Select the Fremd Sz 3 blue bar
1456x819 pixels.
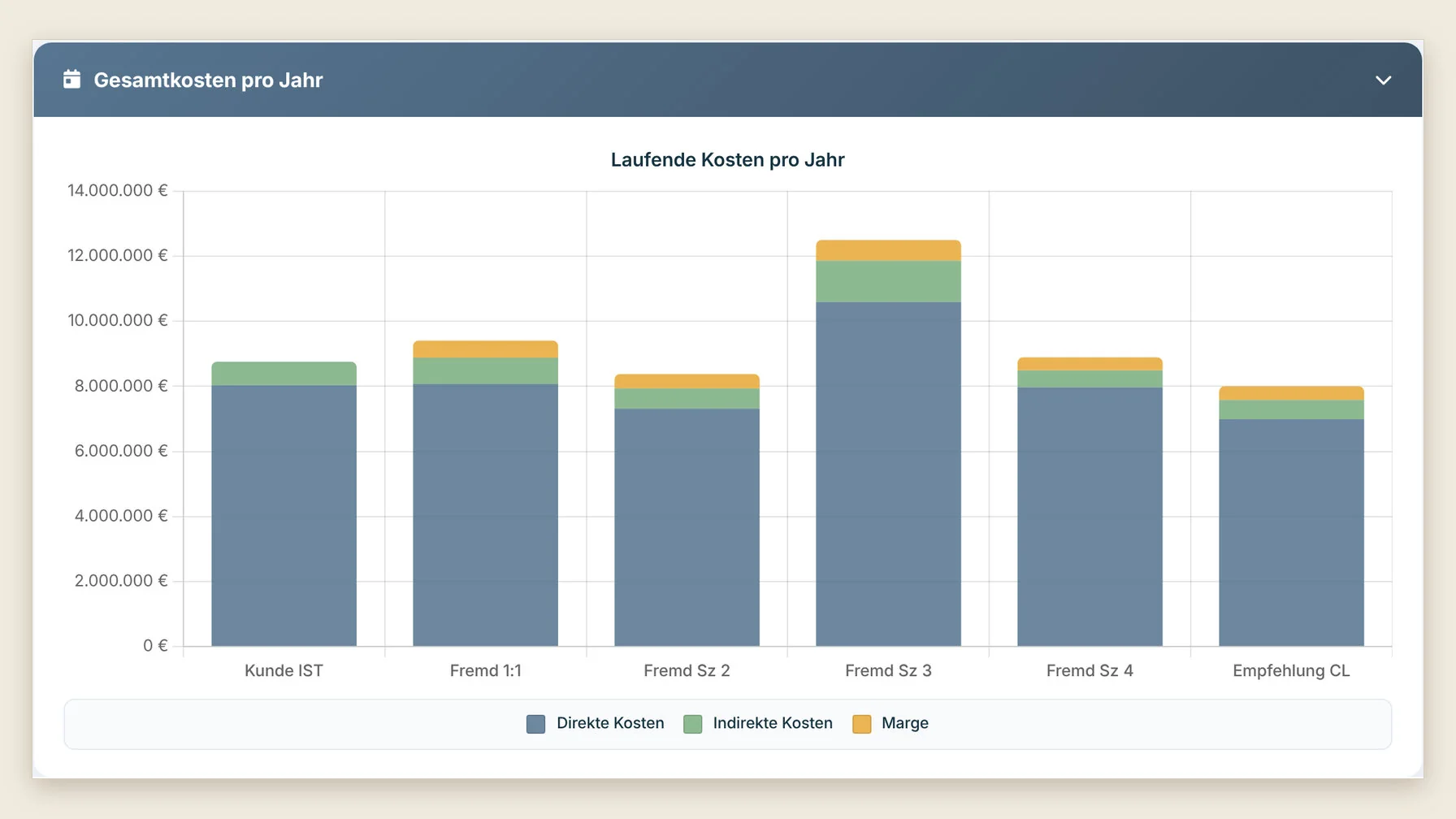[888, 474]
